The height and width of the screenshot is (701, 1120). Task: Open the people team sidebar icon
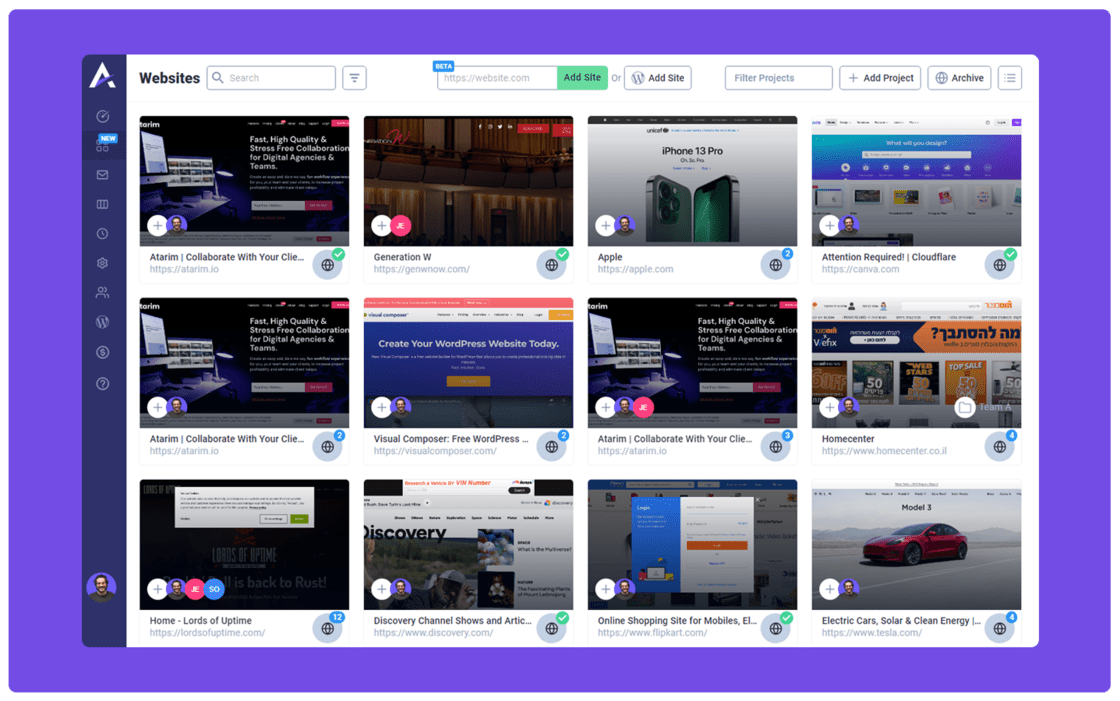[103, 292]
